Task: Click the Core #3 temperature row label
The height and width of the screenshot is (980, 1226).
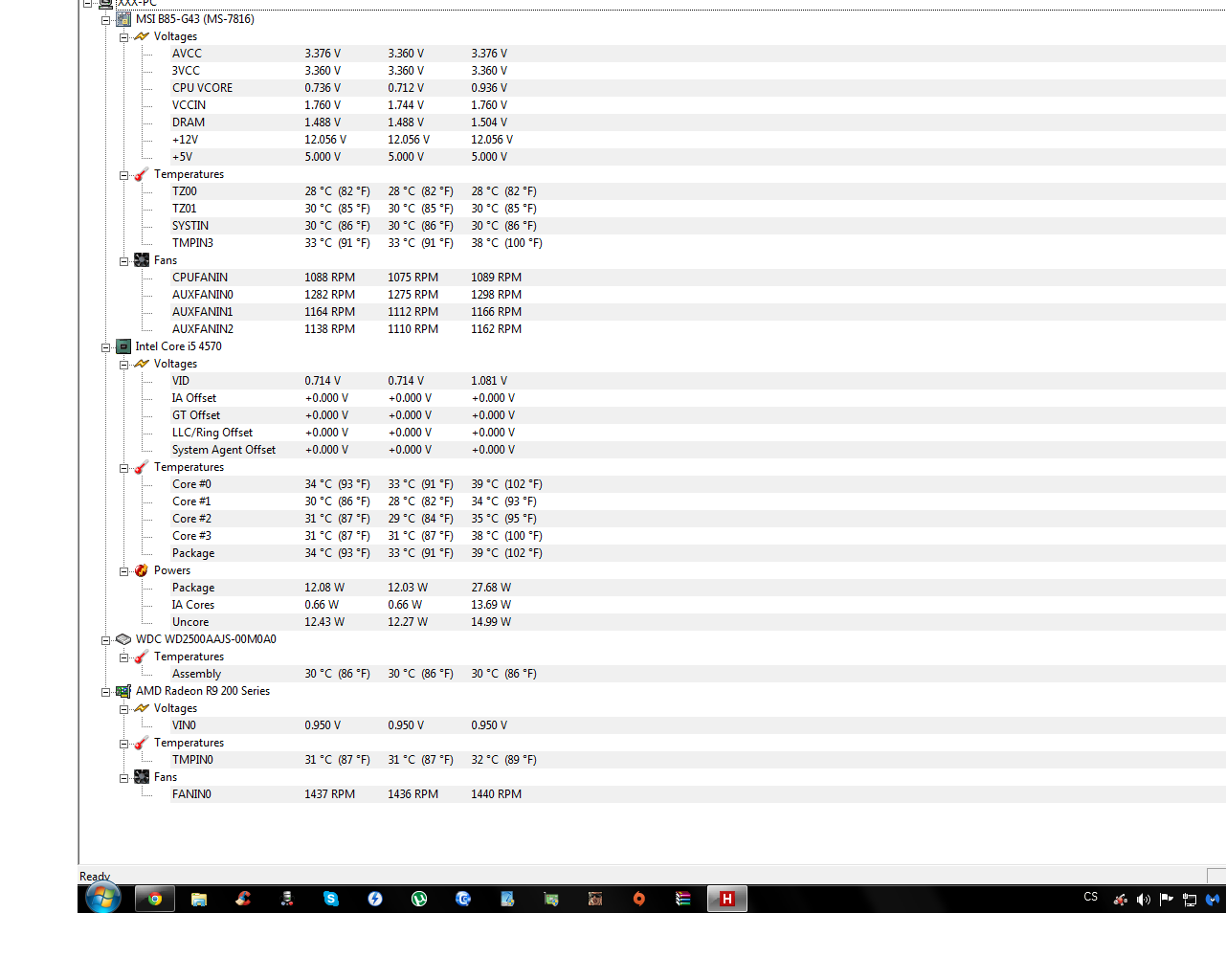Action: [x=191, y=536]
